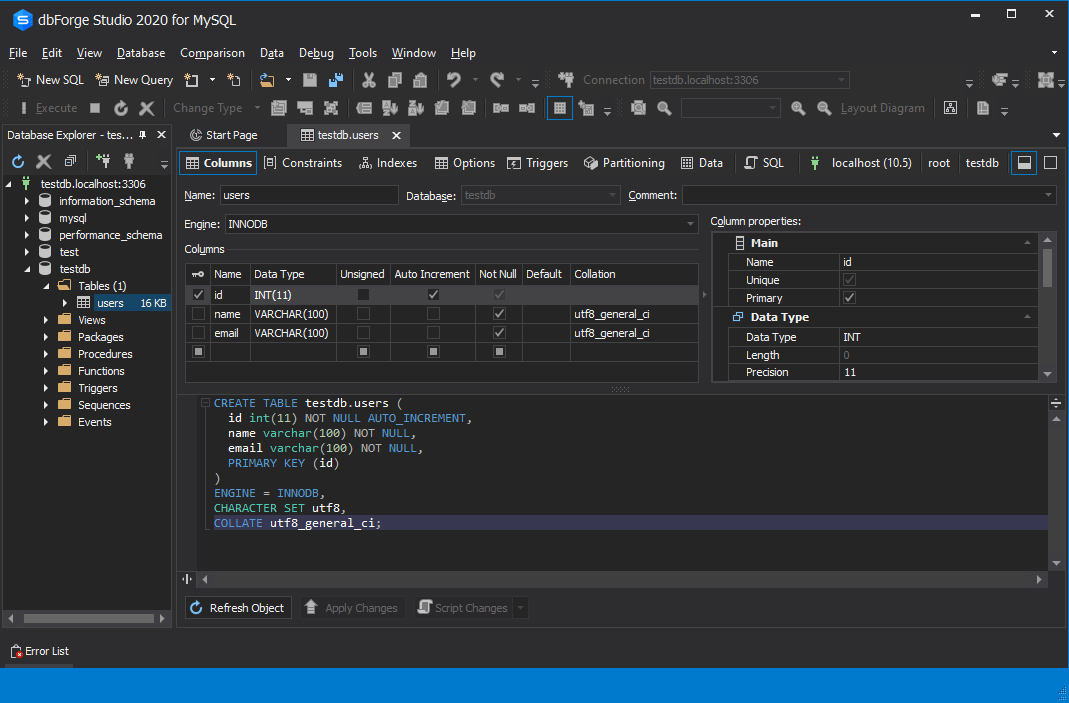The width and height of the screenshot is (1069, 703).
Task: Click the Undo arrow icon
Action: [x=454, y=80]
